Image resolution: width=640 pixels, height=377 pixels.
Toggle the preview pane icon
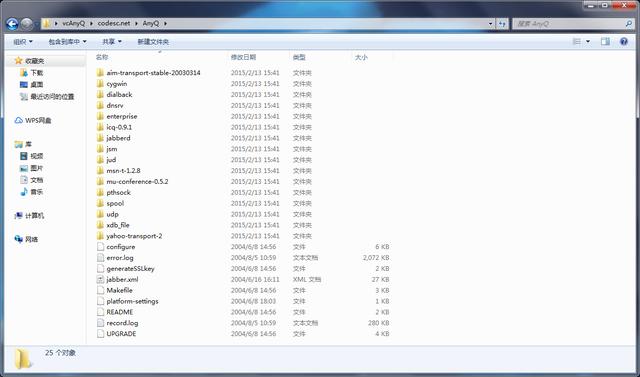[x=605, y=41]
